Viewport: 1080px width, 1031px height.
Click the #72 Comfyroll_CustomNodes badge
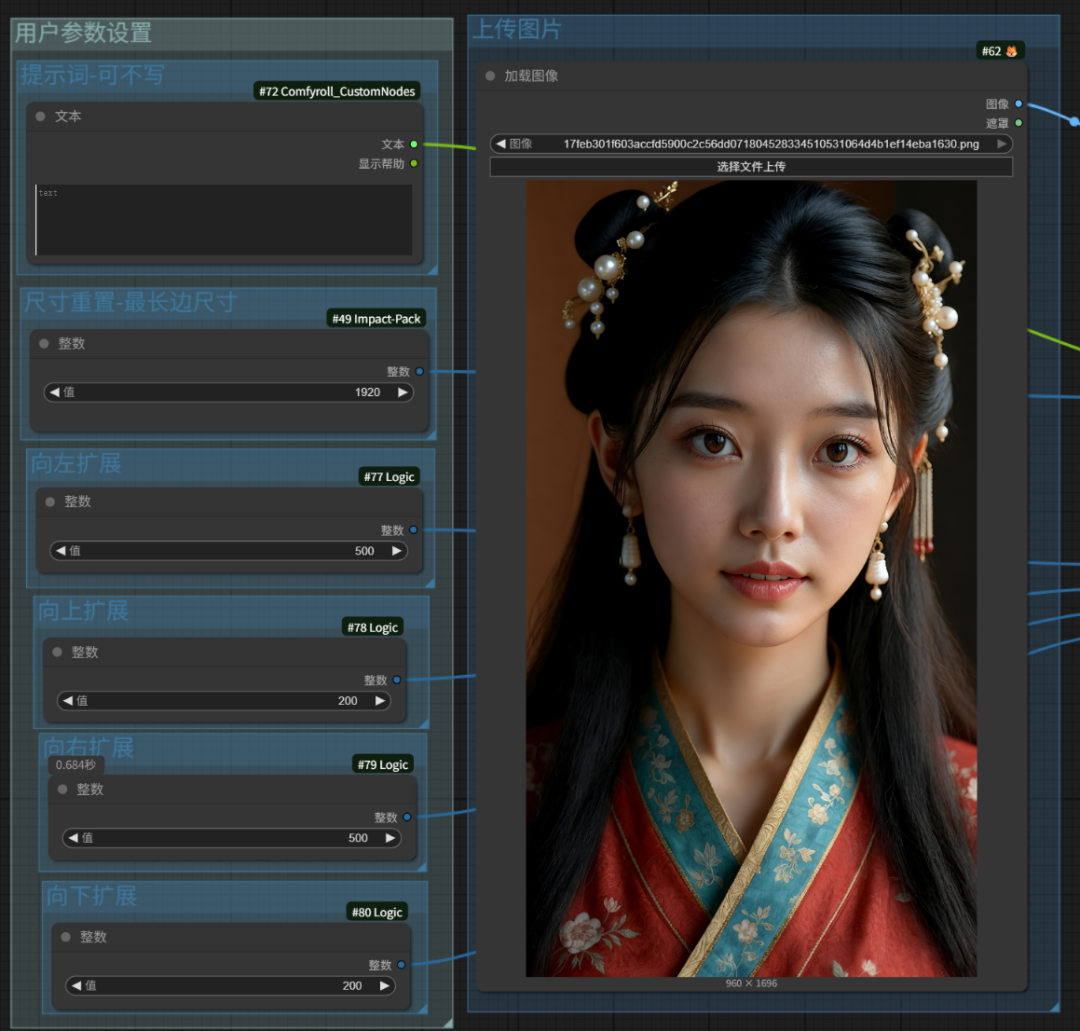point(337,91)
